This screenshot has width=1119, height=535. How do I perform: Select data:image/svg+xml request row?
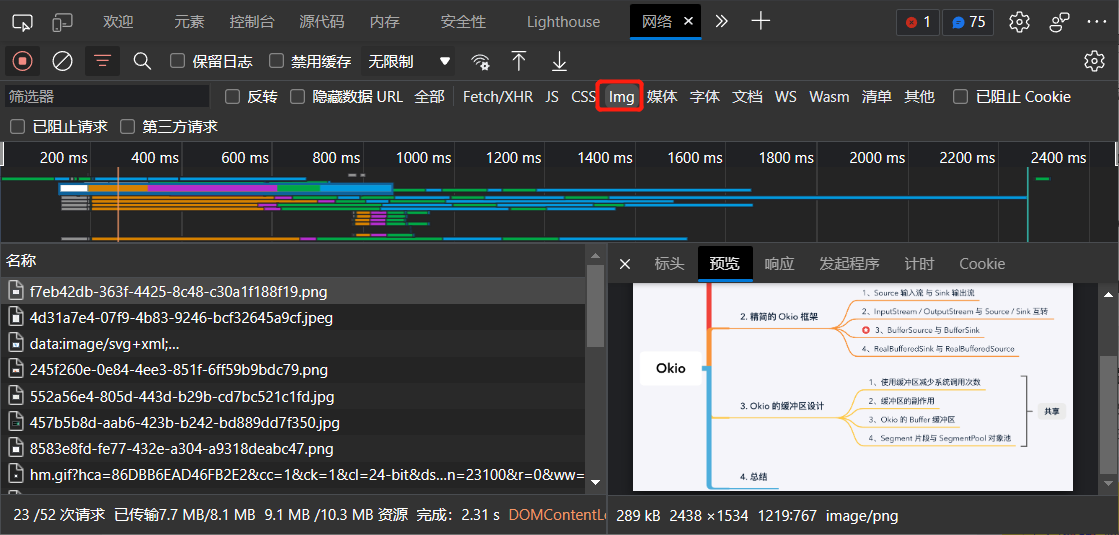pos(293,343)
